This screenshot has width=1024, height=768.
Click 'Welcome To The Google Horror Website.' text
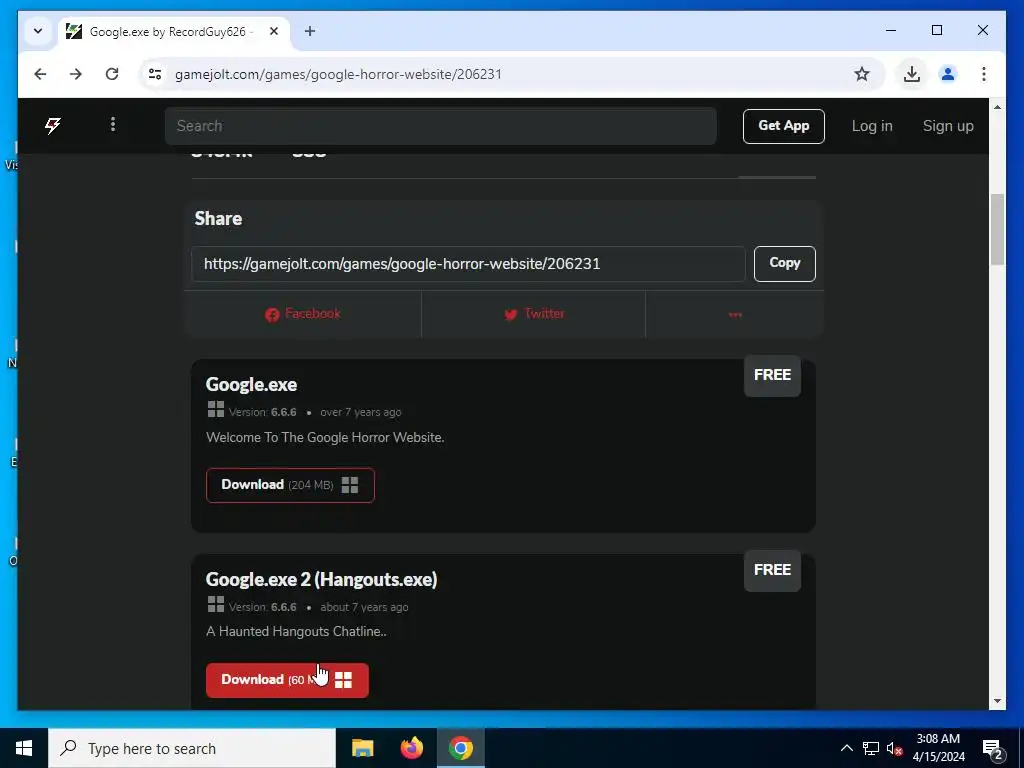tap(325, 438)
